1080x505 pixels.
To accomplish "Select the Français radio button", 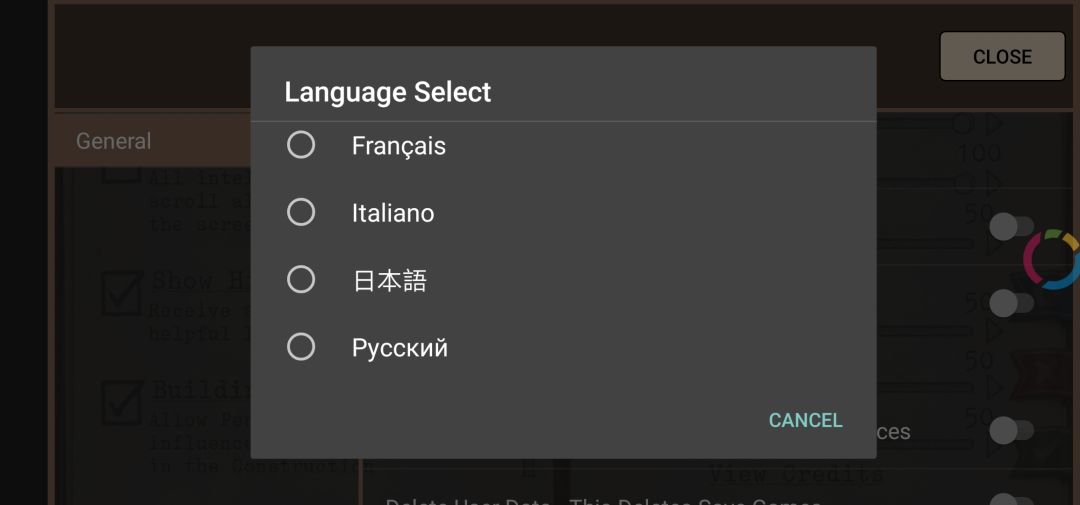I will (x=301, y=146).
